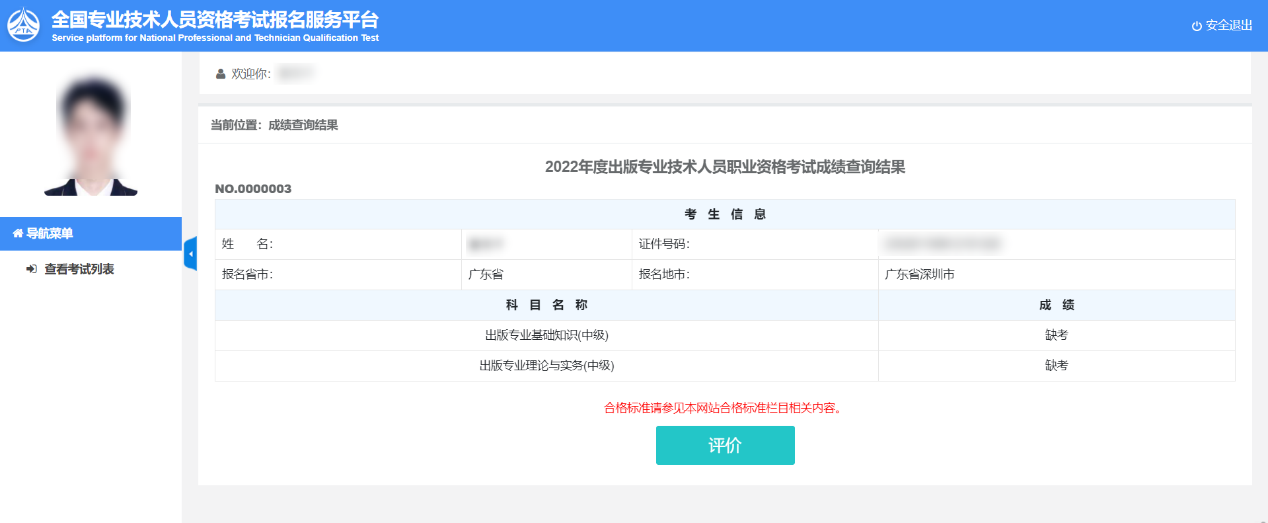Log out via the 安全退出 link
1268x523 pixels.
pyautogui.click(x=1228, y=26)
